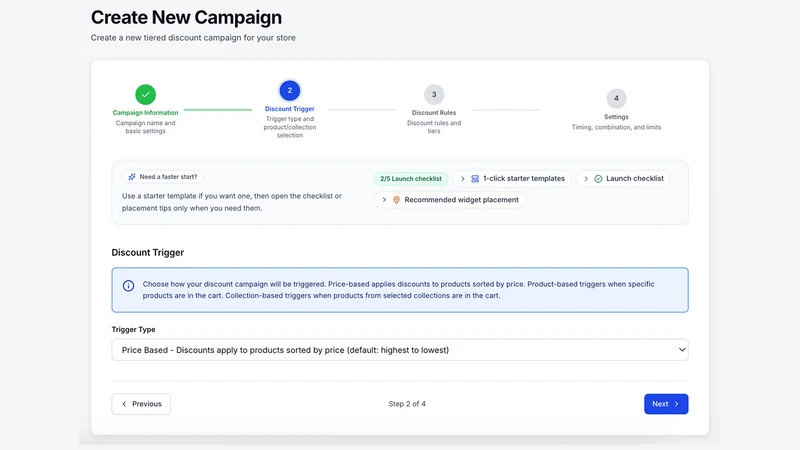Click the 1-click starter templates icon
800x450 pixels.
pyautogui.click(x=475, y=179)
